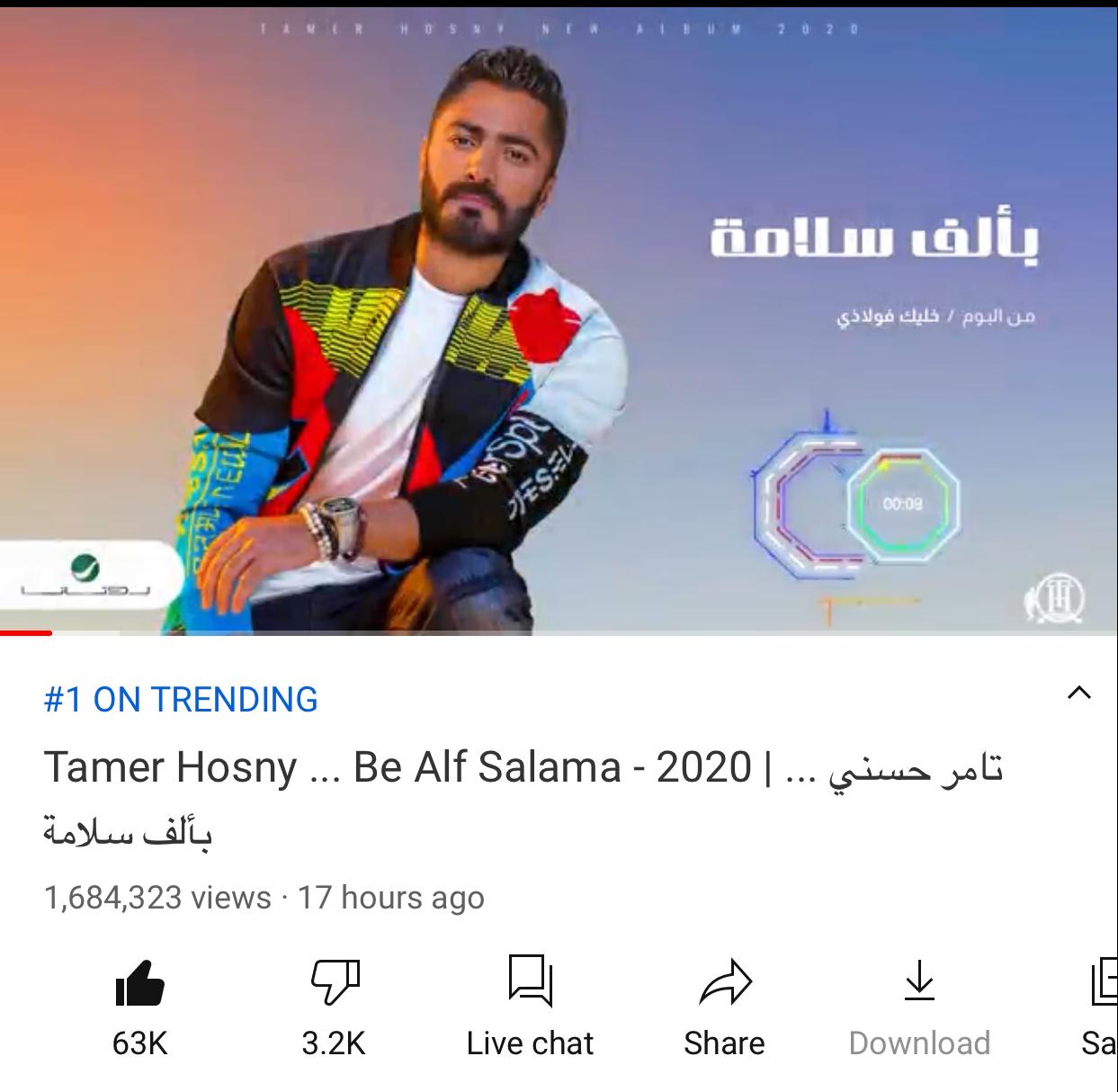Image resolution: width=1118 pixels, height=1092 pixels.
Task: Tap the 1,684,323 views line
Action: [x=264, y=898]
